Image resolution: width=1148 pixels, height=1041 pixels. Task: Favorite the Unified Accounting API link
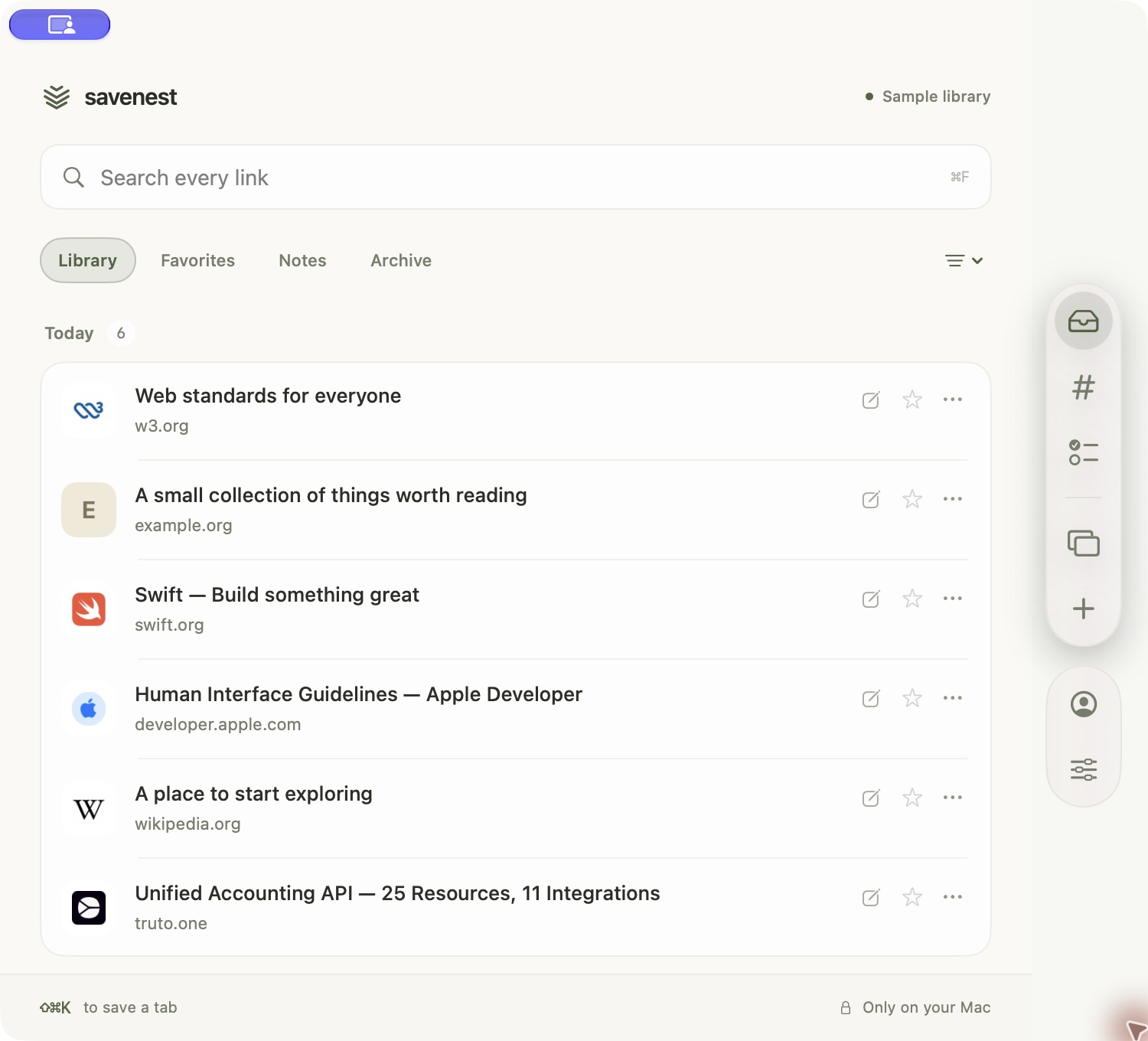point(912,897)
